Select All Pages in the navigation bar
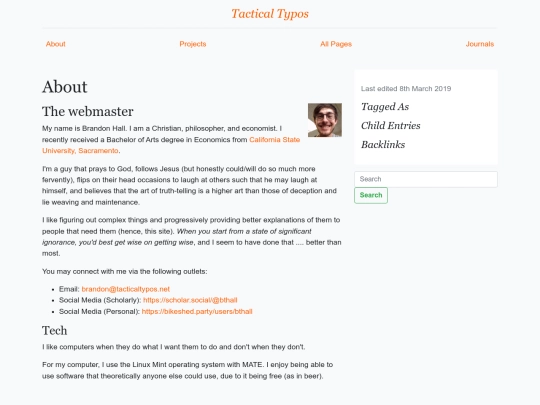Viewport: 540px width, 405px height. (x=336, y=44)
